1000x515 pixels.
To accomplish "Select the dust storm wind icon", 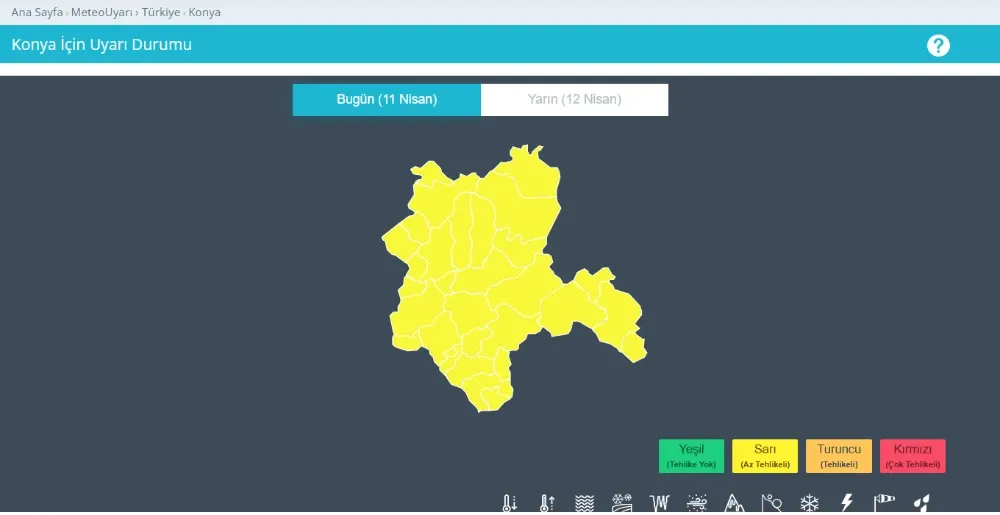I will click(697, 503).
